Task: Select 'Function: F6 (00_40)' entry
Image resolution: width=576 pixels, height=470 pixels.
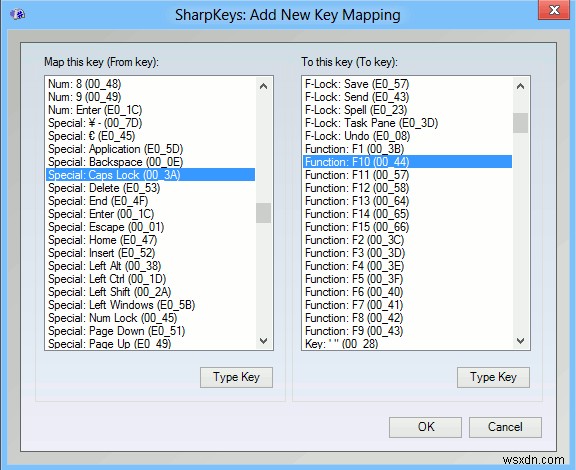Action: [x=407, y=292]
